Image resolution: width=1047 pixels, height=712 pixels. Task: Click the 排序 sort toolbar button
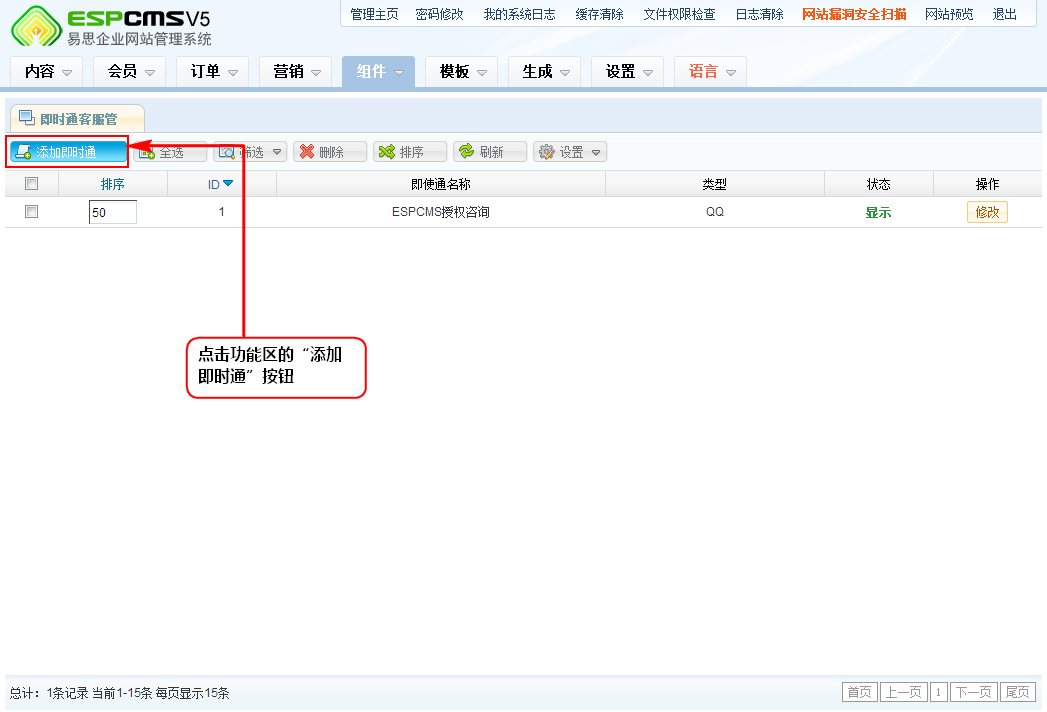click(x=409, y=152)
